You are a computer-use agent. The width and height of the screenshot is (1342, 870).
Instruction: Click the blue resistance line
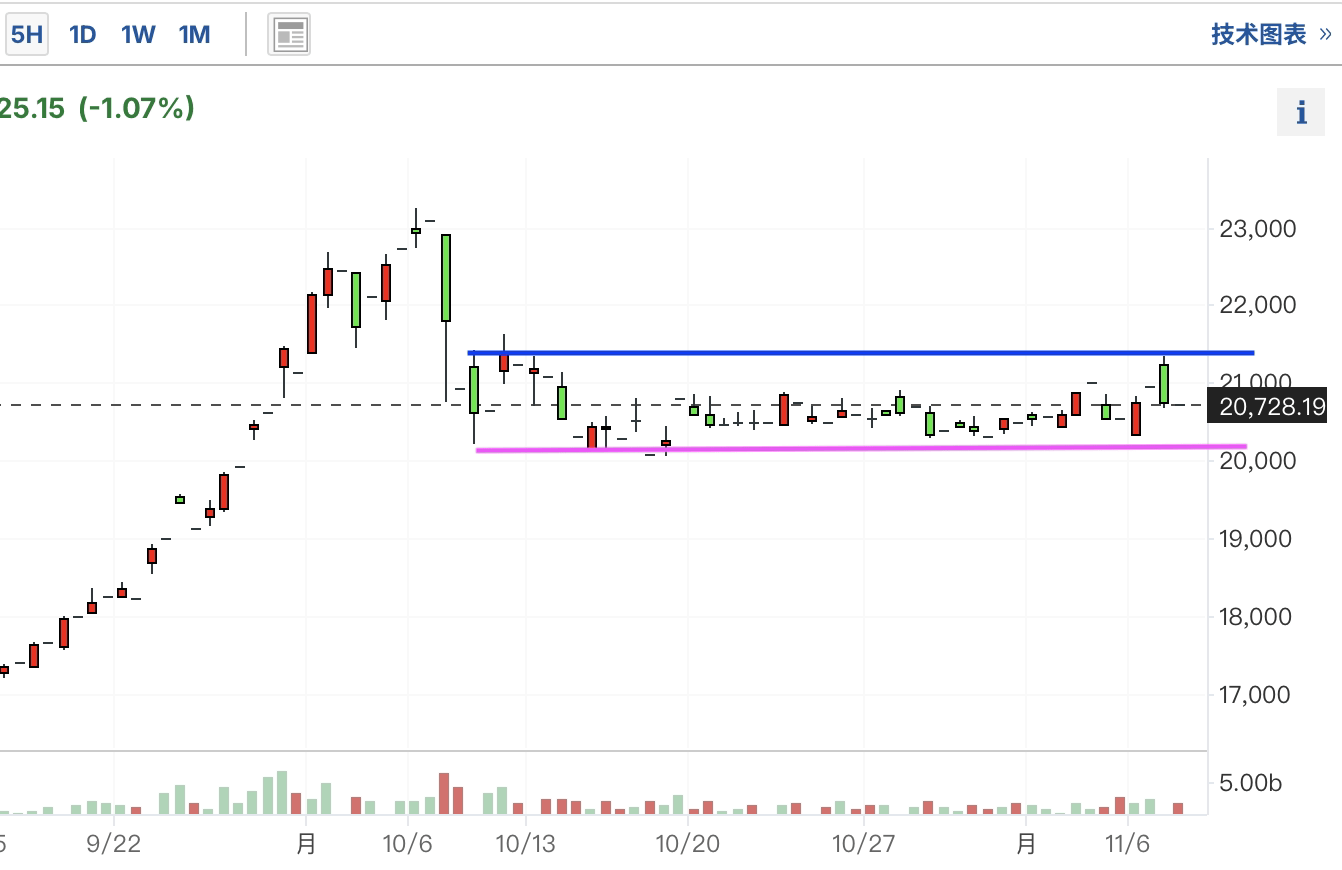click(x=861, y=352)
